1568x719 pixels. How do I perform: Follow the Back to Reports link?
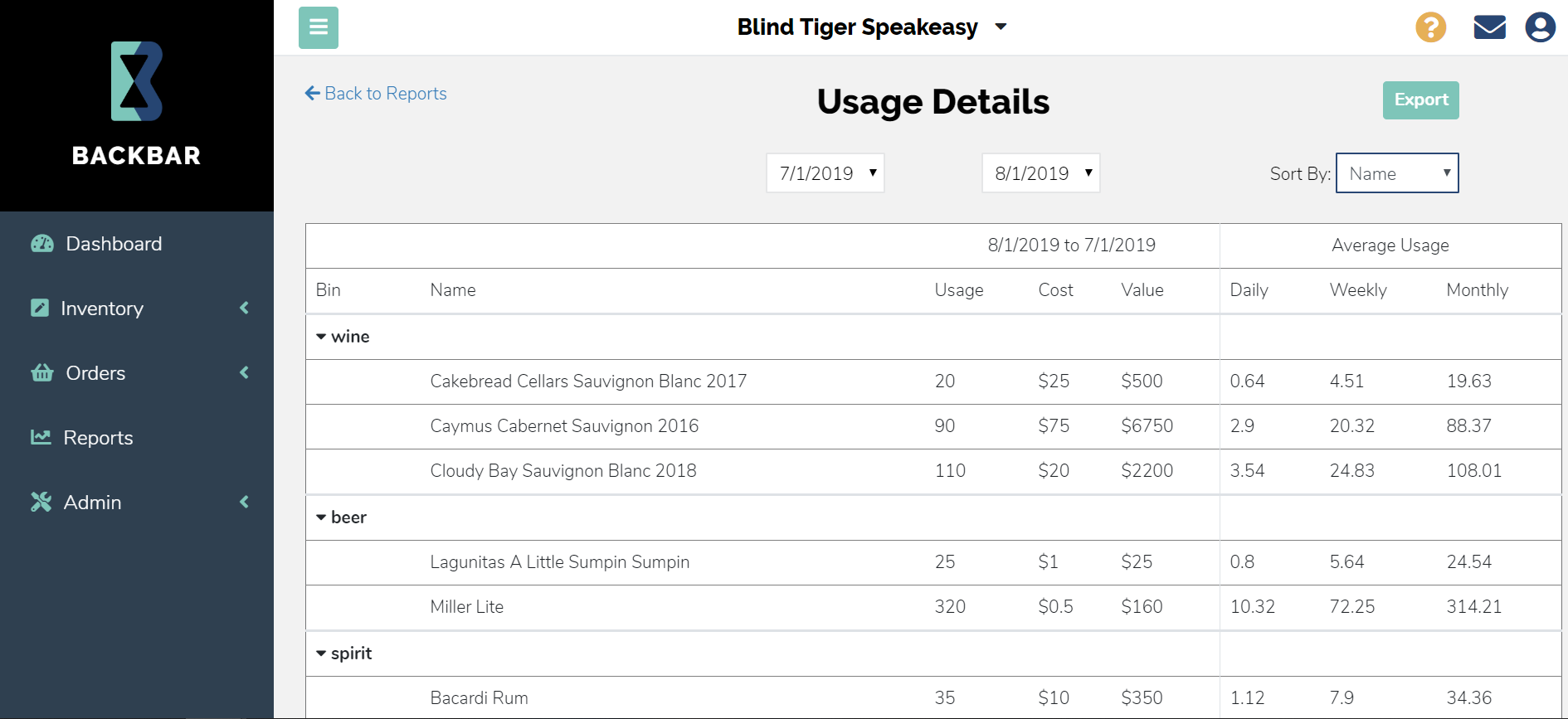(376, 93)
